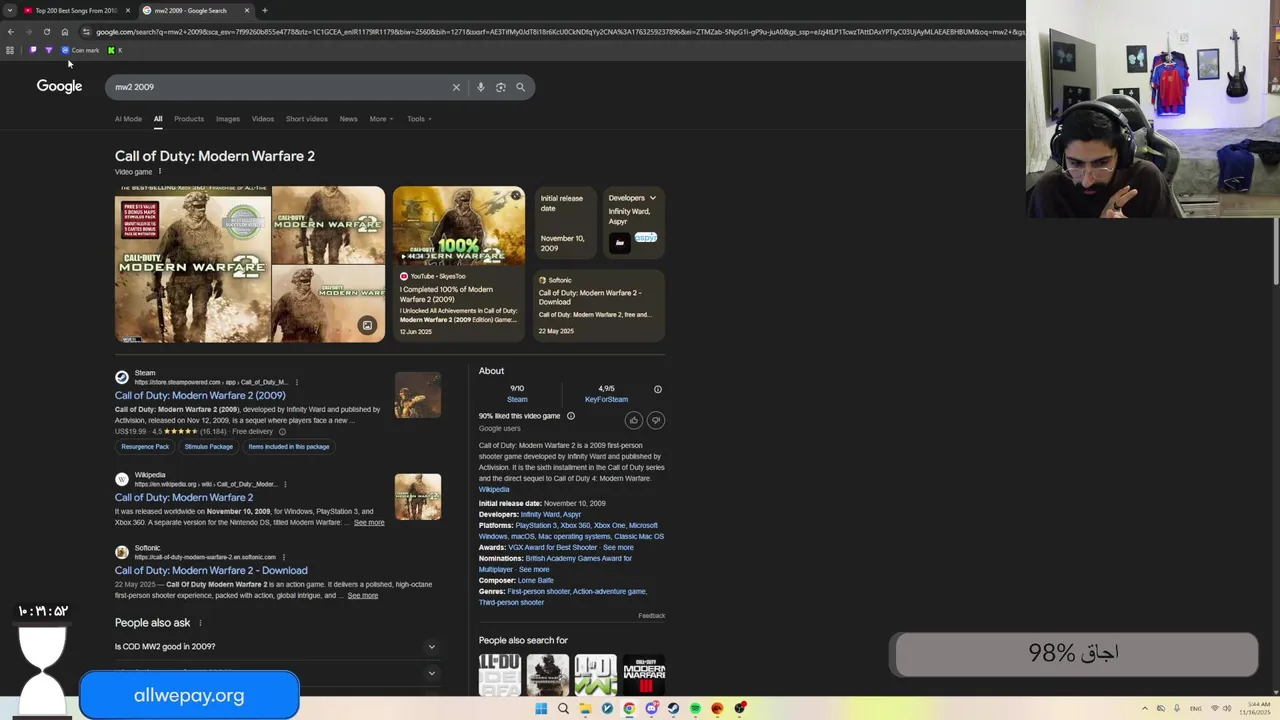Screen dimensions: 1280x720
Task: Open the browser home page icon
Action: pos(64,32)
